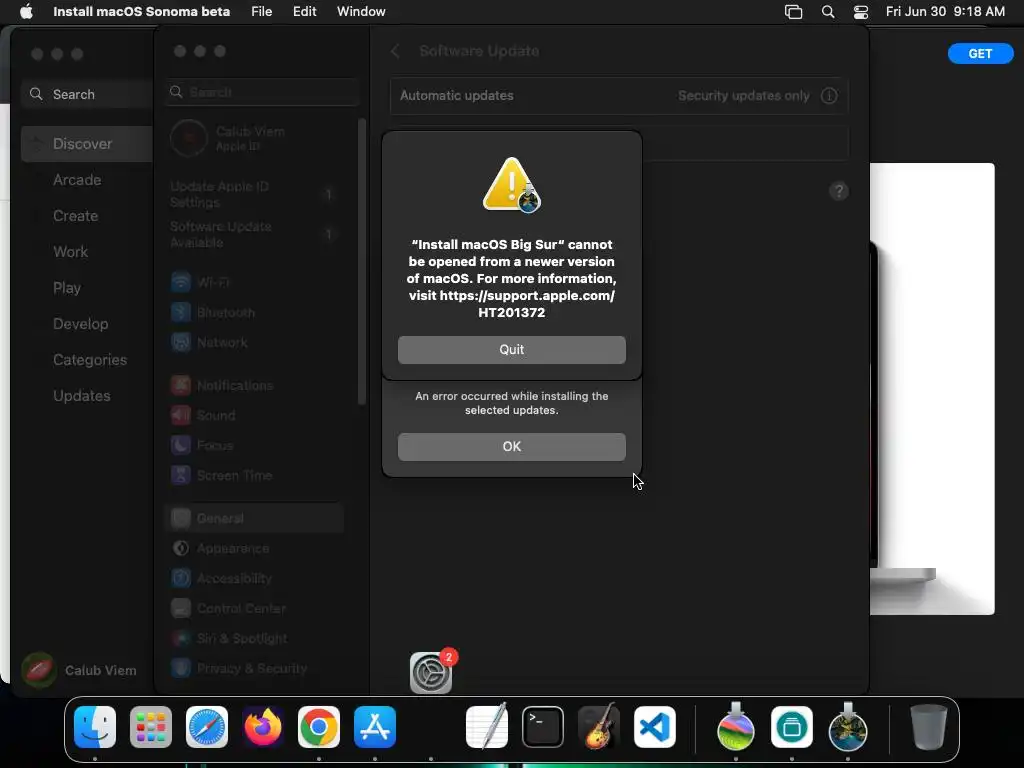
Task: Select Create in App Store sidebar
Action: point(76,216)
